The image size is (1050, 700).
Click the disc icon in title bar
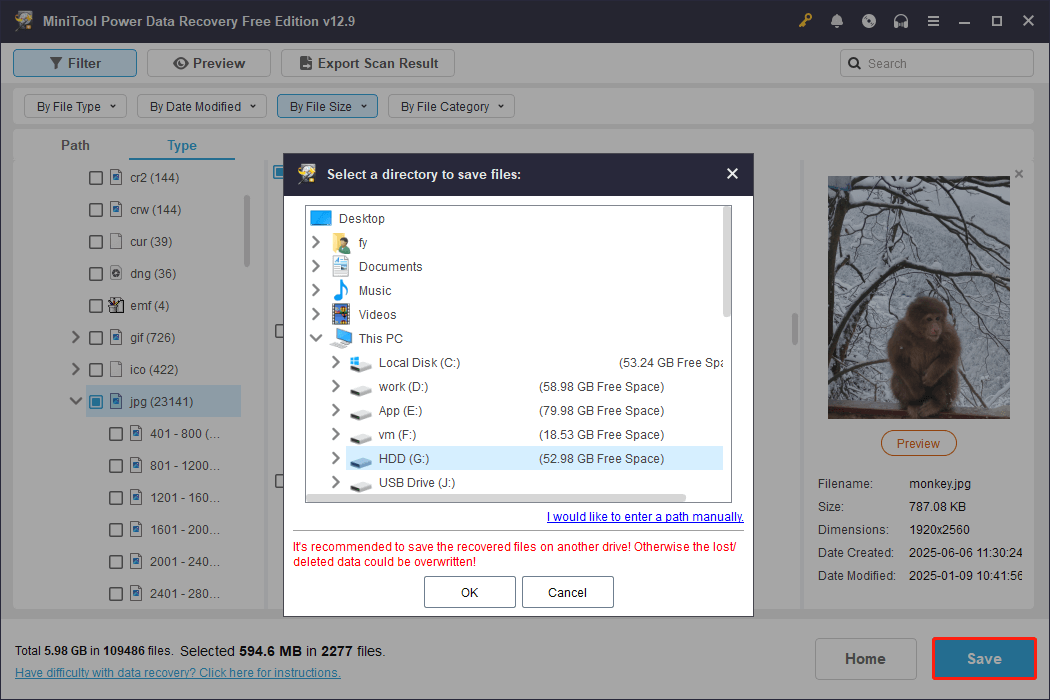pyautogui.click(x=869, y=21)
